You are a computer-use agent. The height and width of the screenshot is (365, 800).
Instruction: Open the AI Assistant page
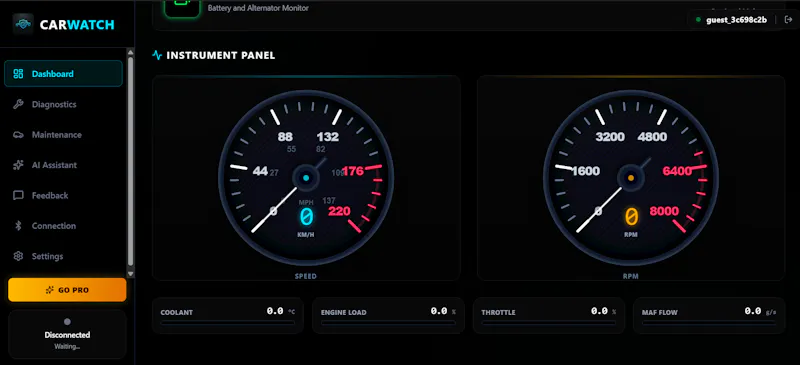63,165
